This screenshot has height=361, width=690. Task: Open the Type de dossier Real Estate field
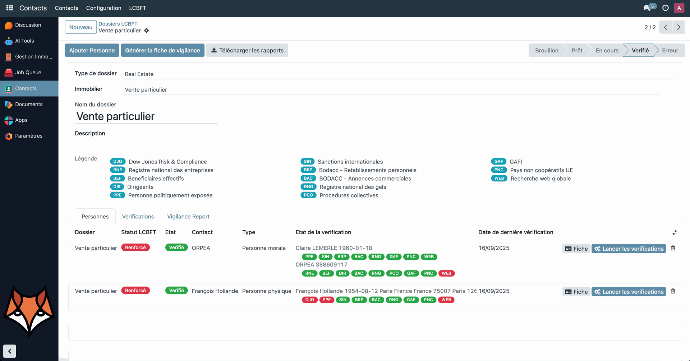[399, 74]
